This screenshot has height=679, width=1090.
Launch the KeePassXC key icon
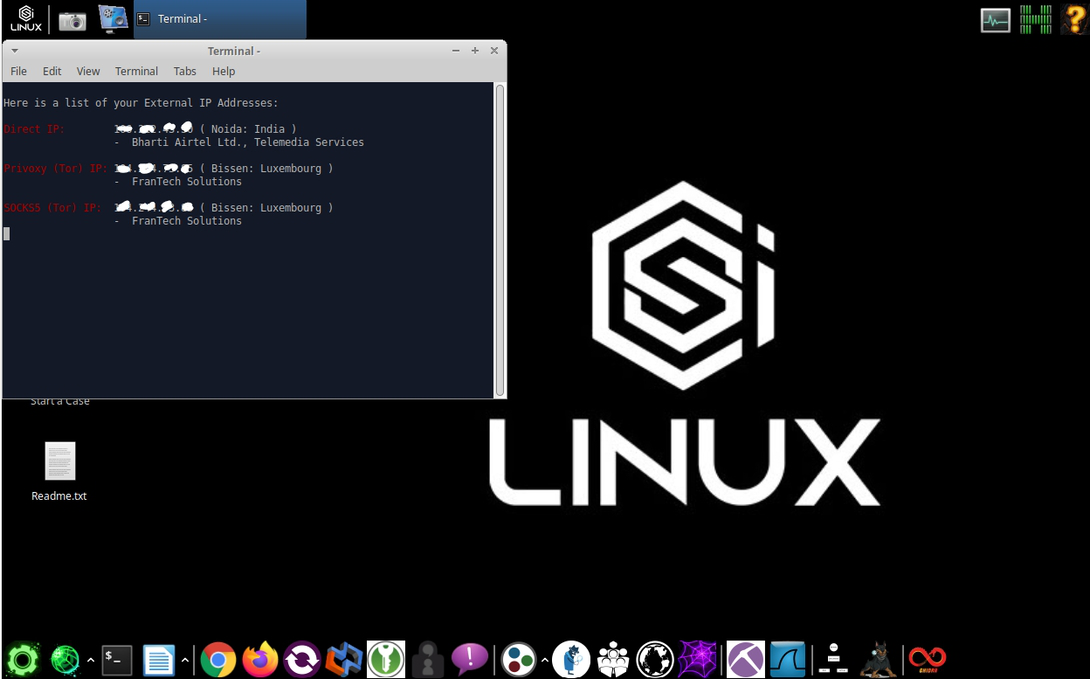click(386, 659)
